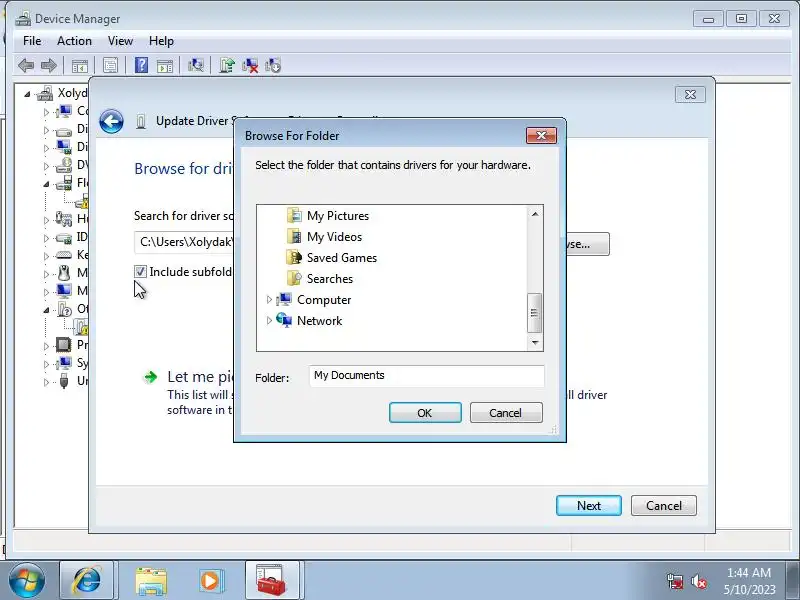Viewport: 800px width, 600px height.
Task: Open the Action menu
Action: [x=74, y=41]
